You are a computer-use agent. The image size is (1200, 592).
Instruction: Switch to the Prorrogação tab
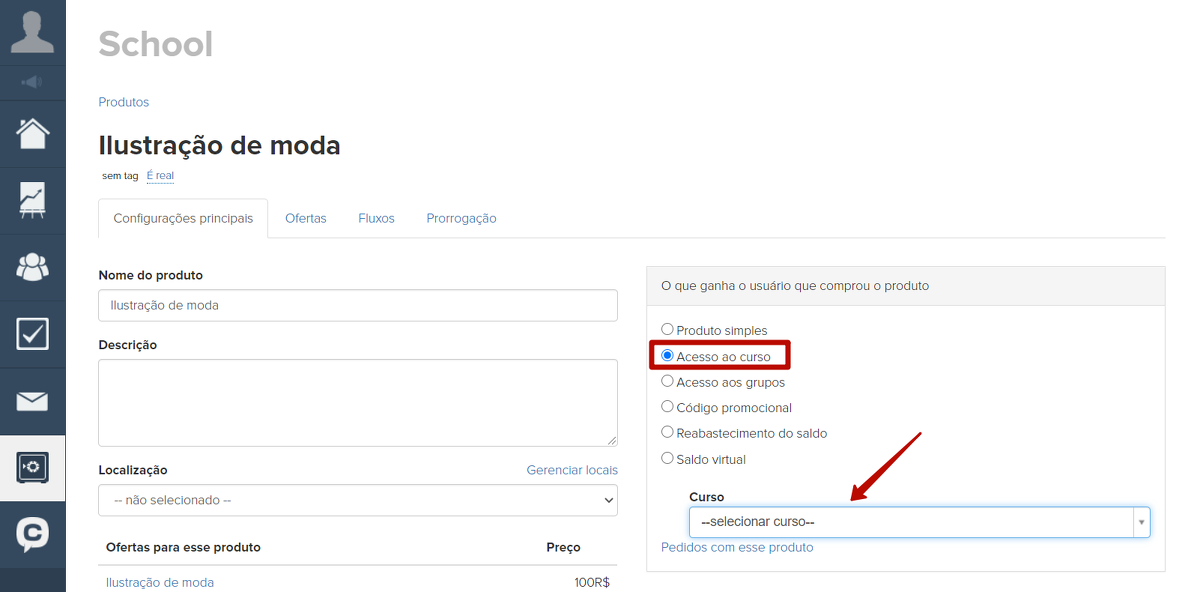coord(461,218)
